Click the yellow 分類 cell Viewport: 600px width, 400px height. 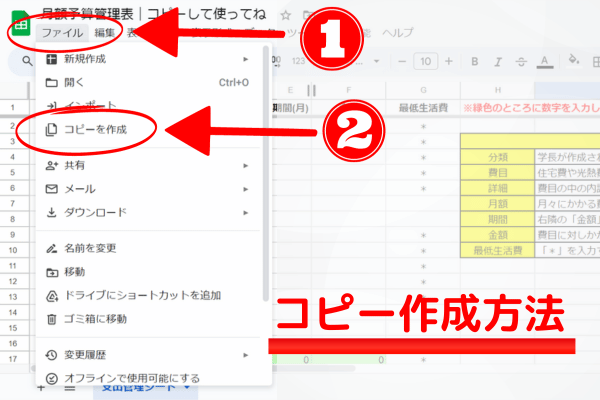point(497,157)
